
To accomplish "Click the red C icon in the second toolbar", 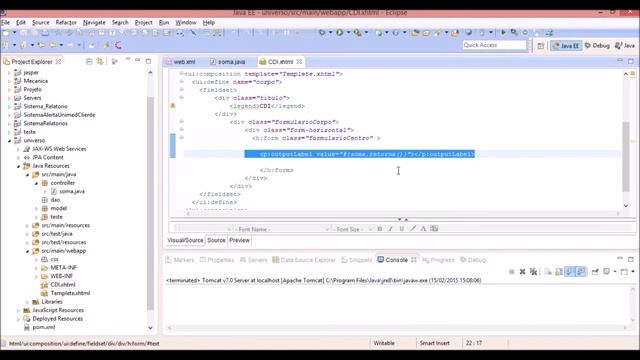I will click(118, 45).
